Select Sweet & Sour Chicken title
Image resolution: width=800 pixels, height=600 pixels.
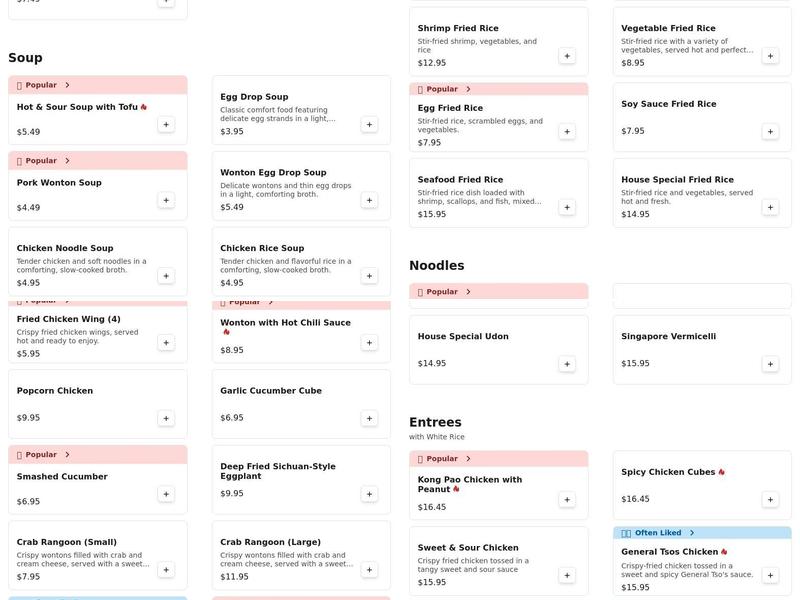468,548
